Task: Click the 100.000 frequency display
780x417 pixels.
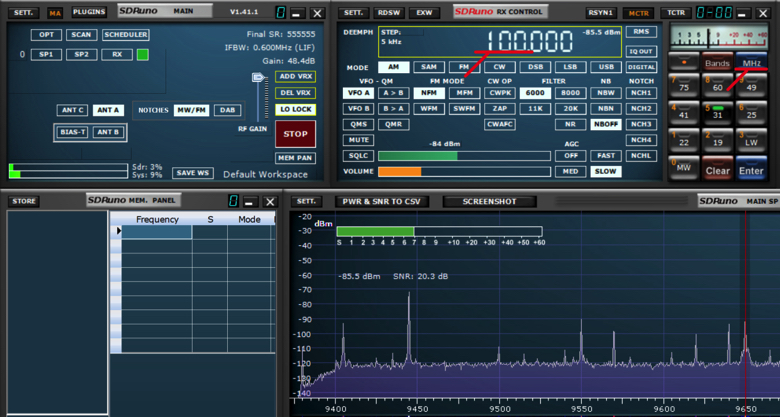Action: pyautogui.click(x=530, y=41)
